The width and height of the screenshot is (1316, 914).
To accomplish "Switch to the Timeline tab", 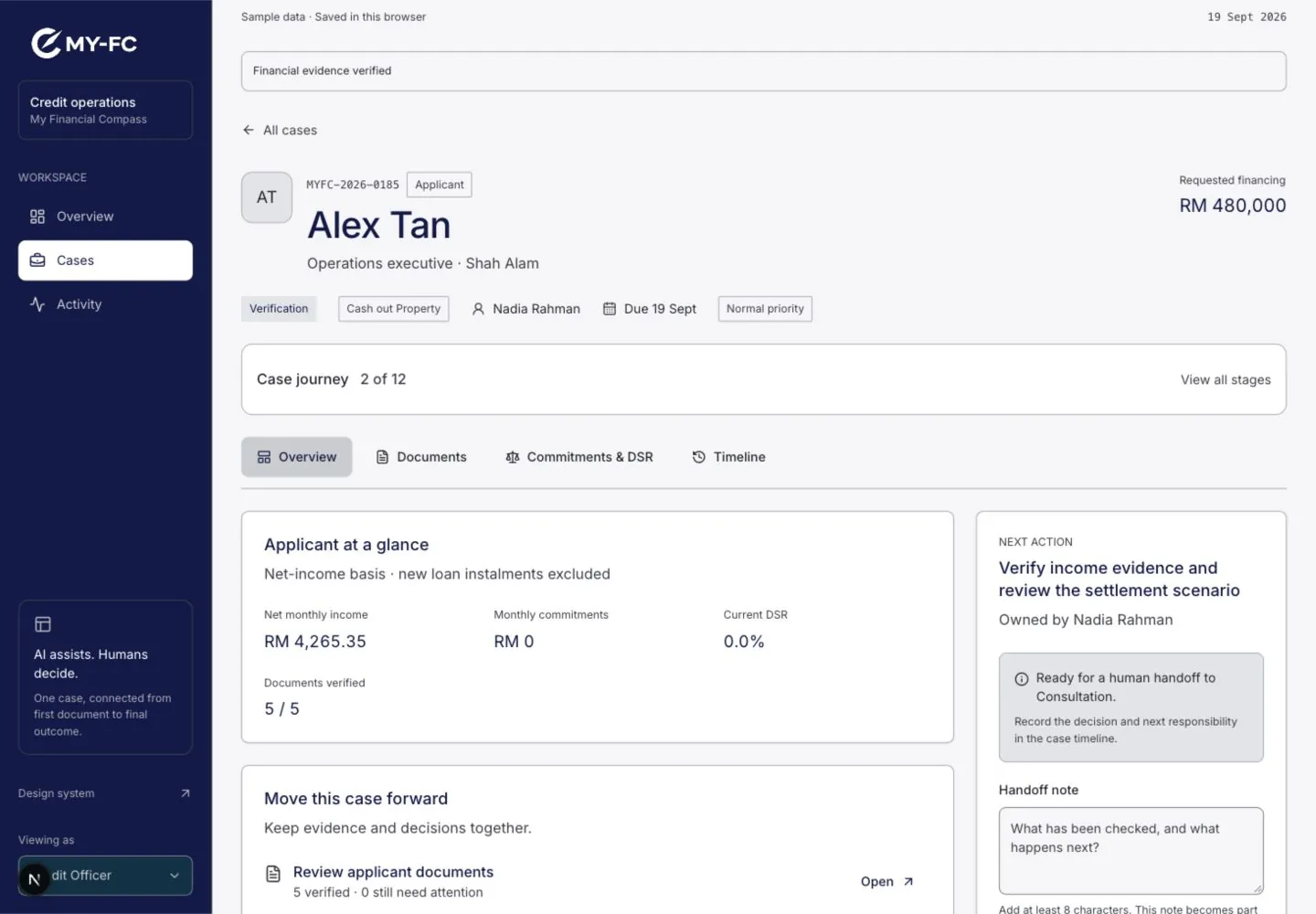I will click(729, 457).
